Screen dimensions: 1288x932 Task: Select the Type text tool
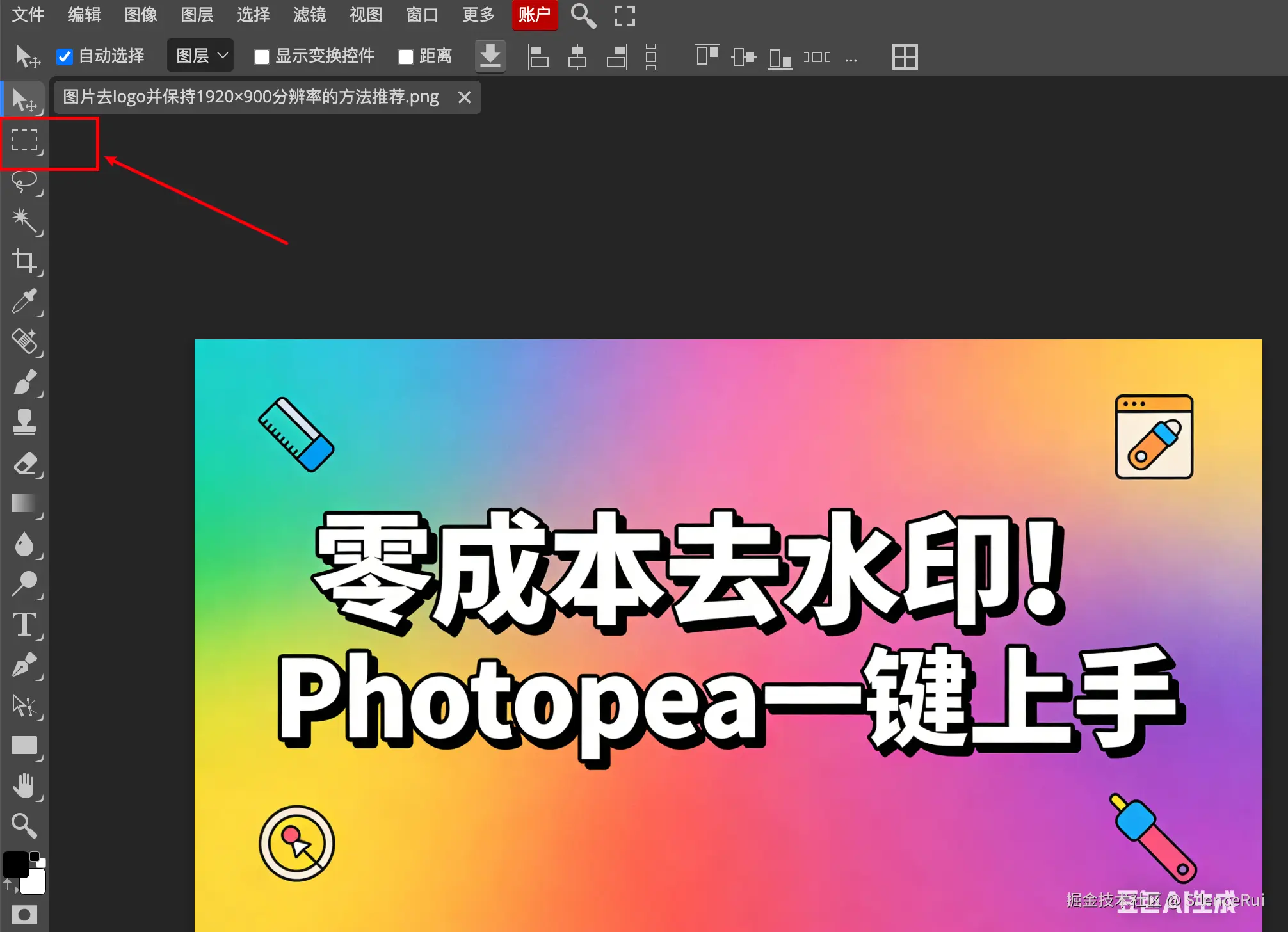coord(24,624)
